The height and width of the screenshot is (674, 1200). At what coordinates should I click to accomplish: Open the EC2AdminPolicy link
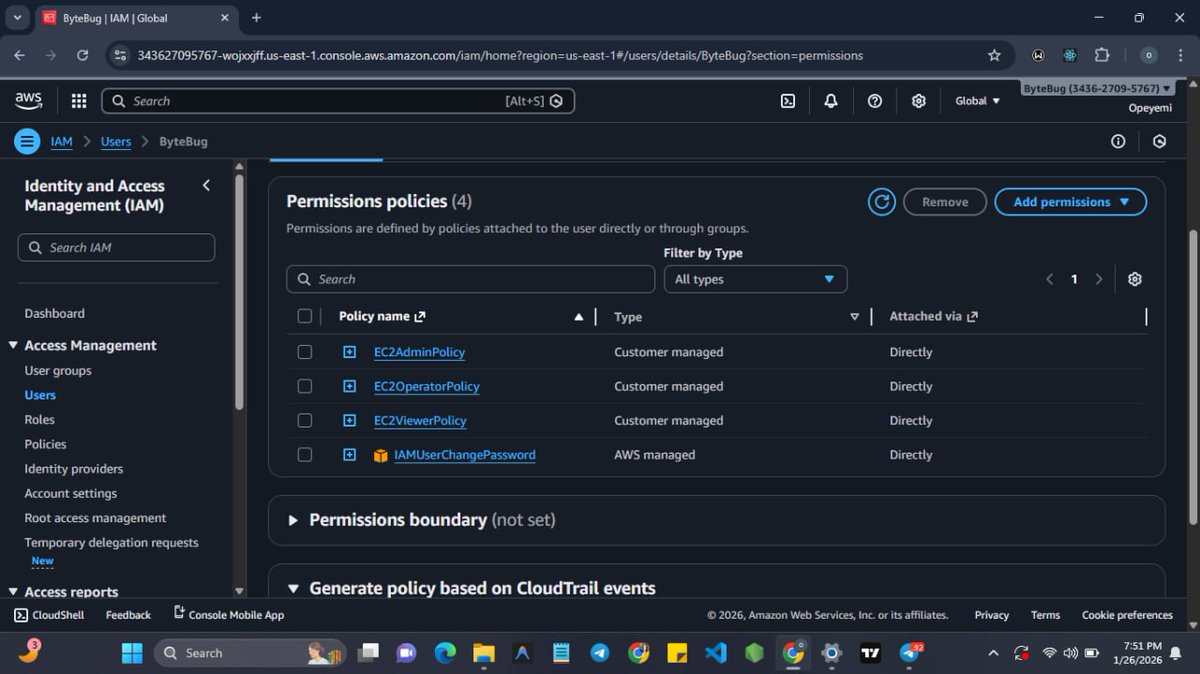coord(419,352)
